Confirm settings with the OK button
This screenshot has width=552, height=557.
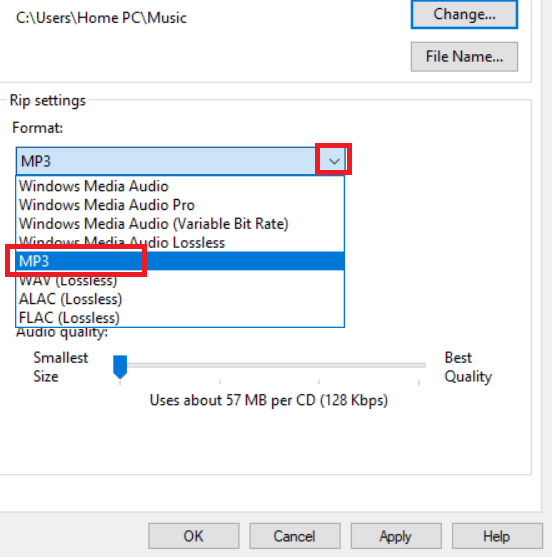click(x=194, y=536)
